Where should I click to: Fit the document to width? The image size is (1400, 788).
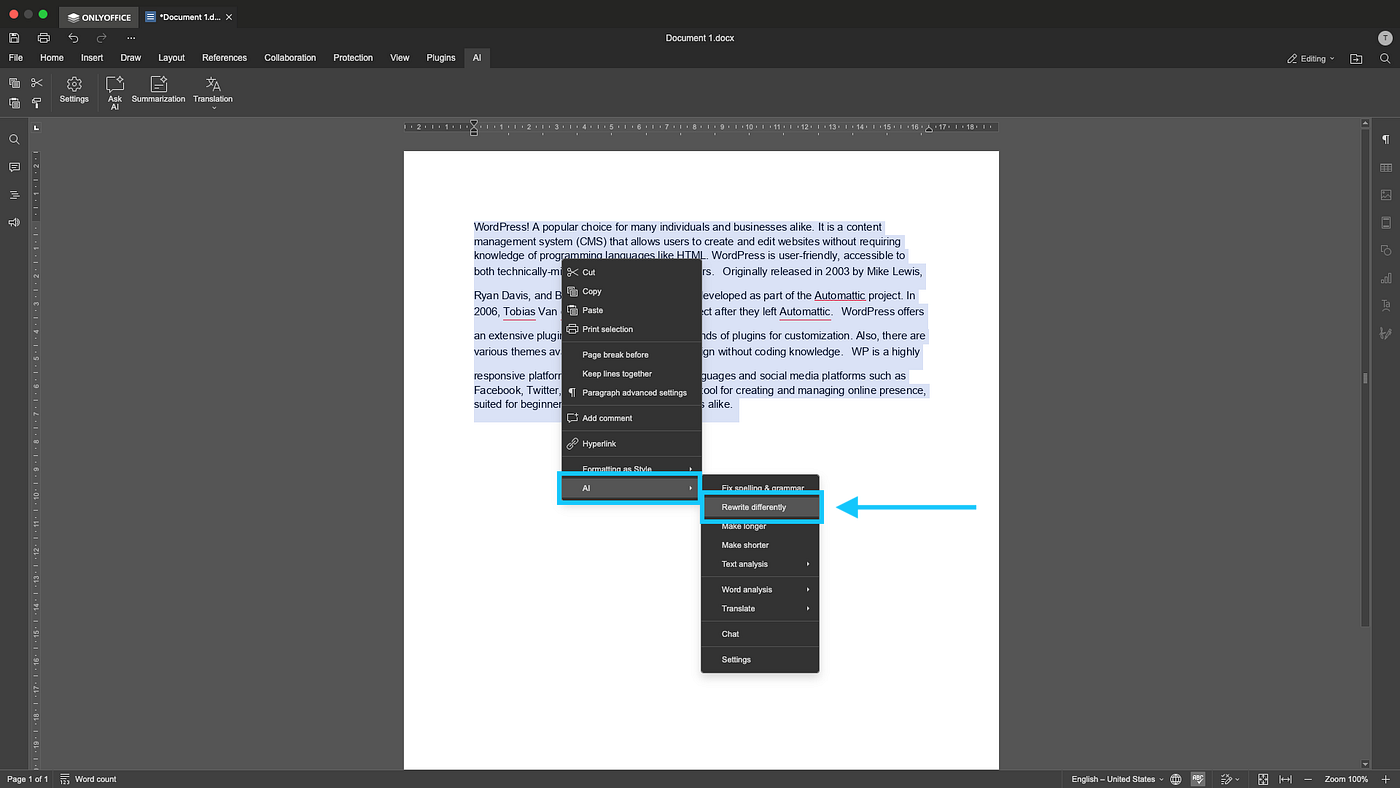pyautogui.click(x=1286, y=779)
